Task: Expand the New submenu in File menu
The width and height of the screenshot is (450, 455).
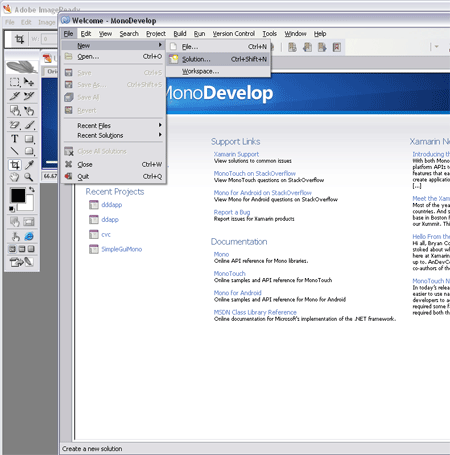Action: [x=113, y=45]
